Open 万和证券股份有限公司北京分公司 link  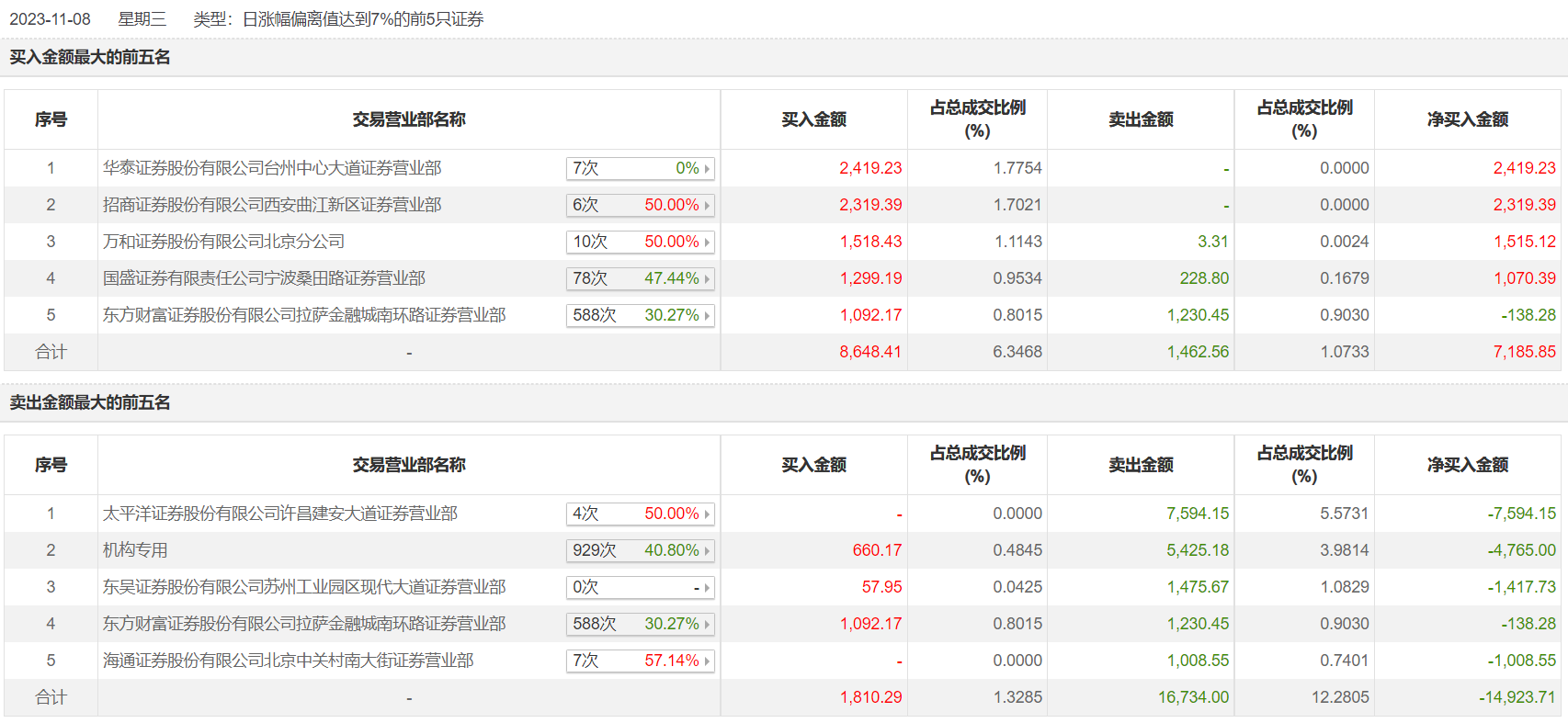point(223,242)
